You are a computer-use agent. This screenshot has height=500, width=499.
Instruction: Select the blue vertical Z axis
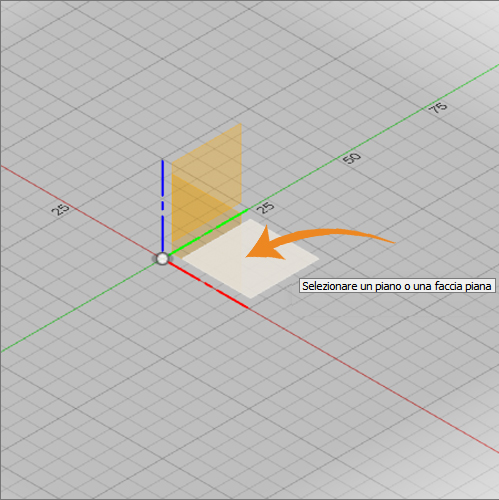(163, 206)
